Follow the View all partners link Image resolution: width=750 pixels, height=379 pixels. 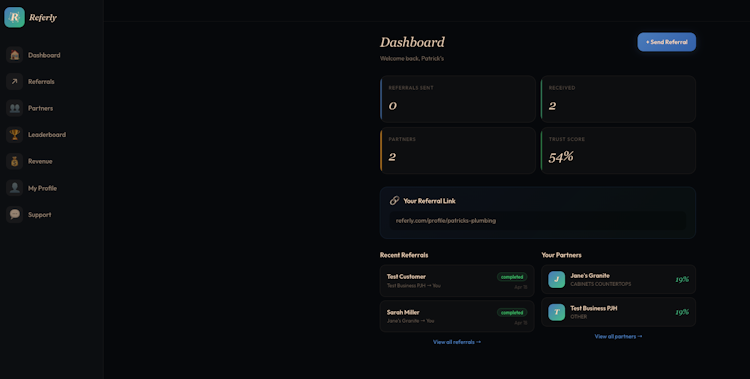tap(618, 336)
